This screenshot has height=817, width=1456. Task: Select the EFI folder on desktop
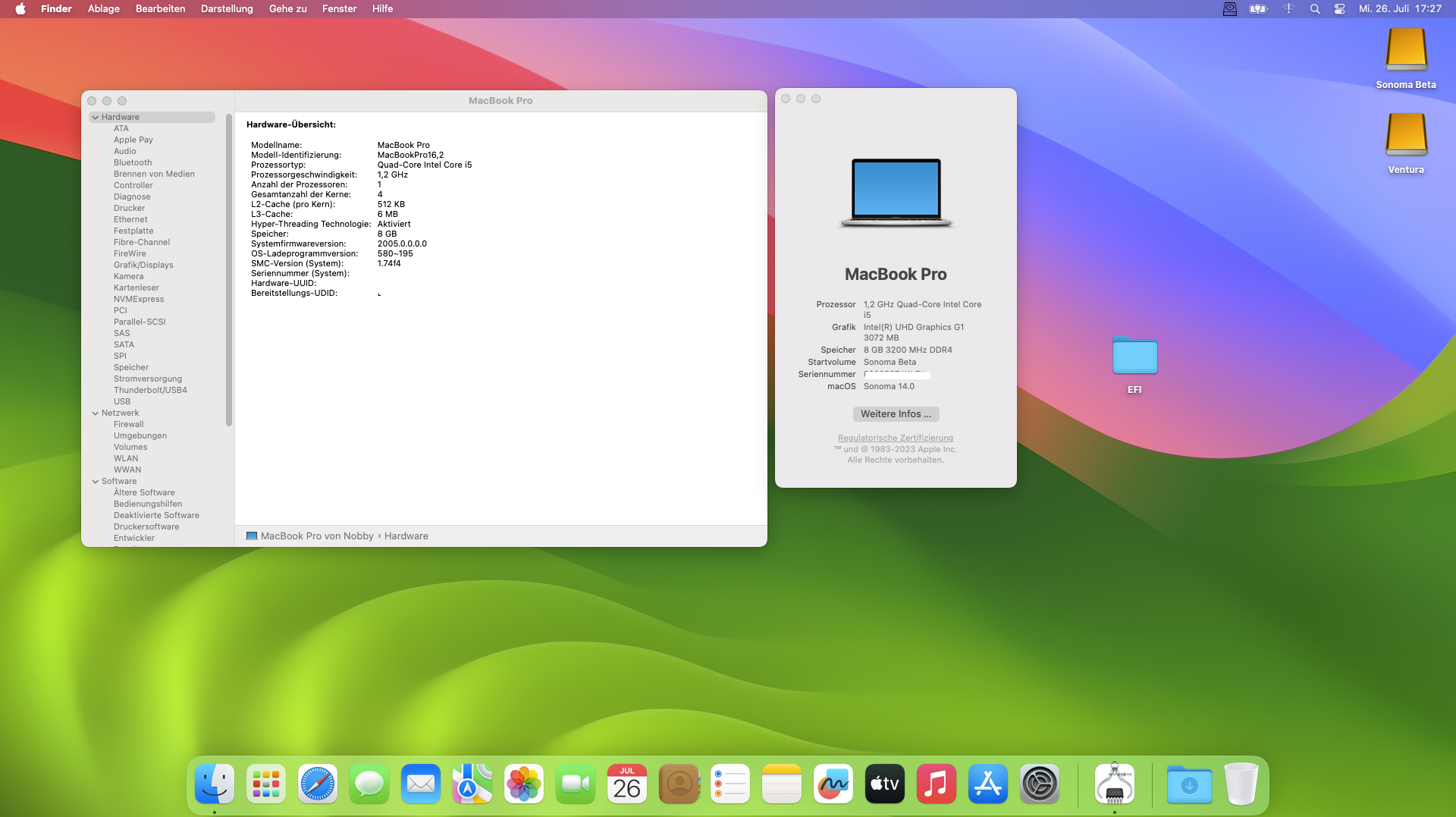[1134, 357]
